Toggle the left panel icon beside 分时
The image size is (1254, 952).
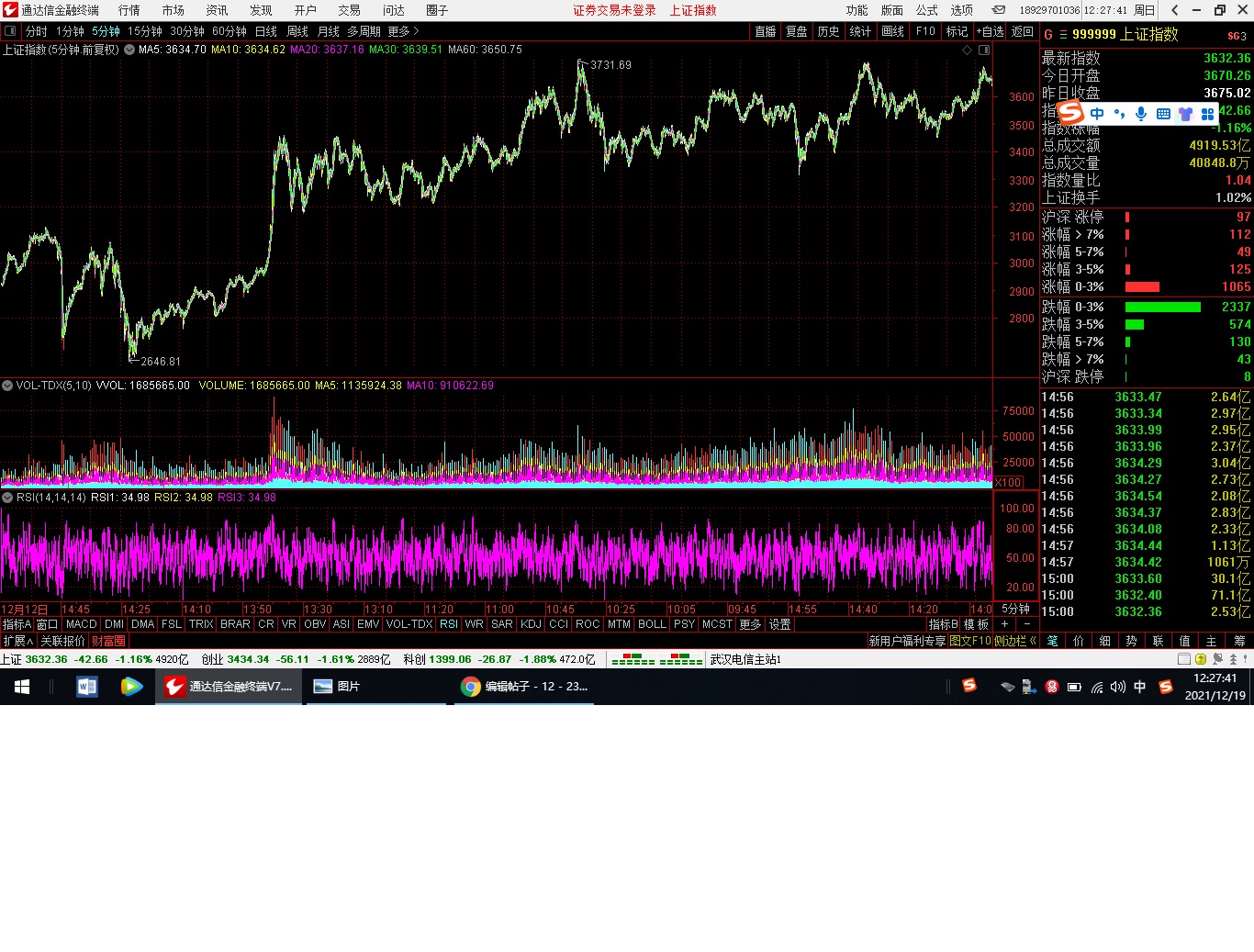click(x=10, y=31)
